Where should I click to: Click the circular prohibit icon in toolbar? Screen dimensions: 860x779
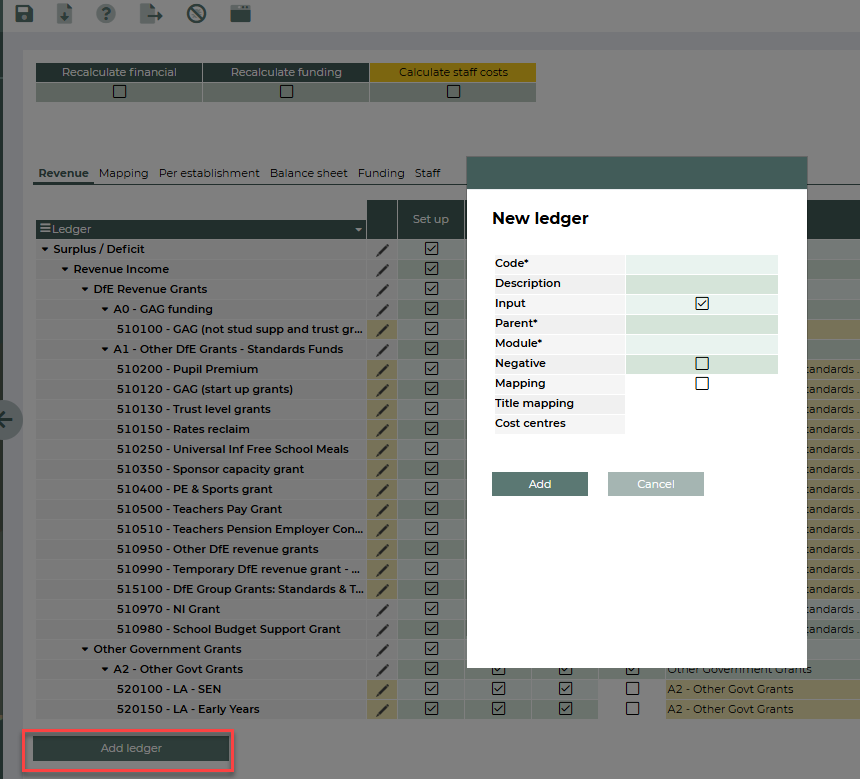(x=197, y=14)
